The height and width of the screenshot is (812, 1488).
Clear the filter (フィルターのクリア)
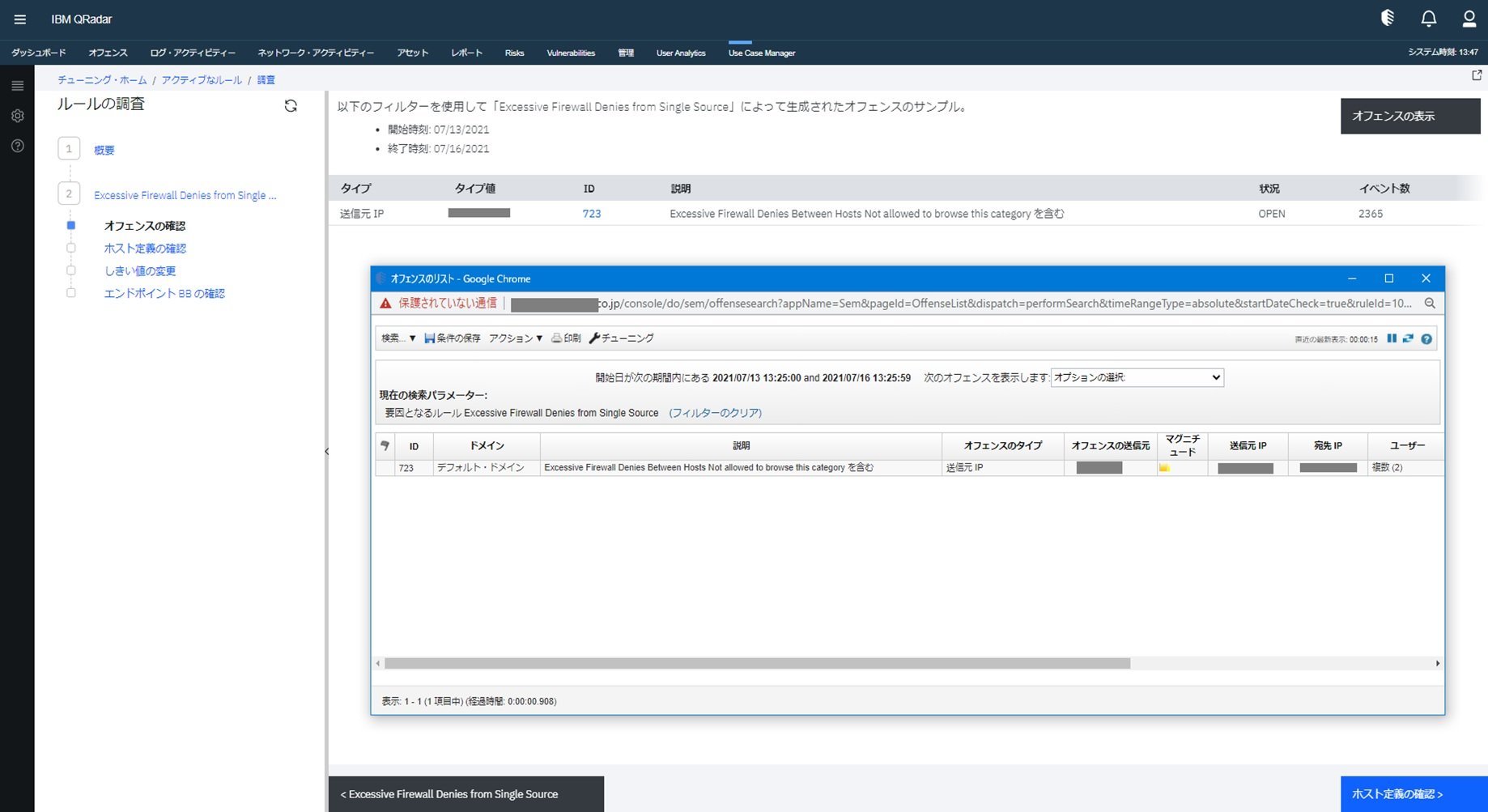tap(716, 413)
